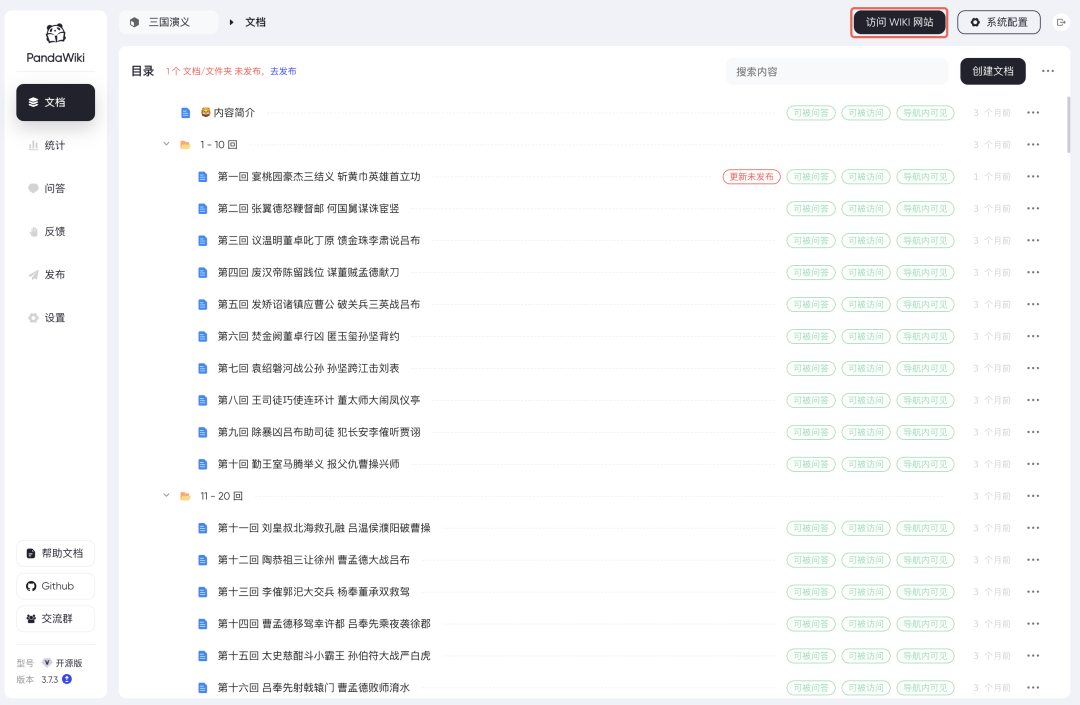
Task: Click the logout icon top right
Action: [x=1062, y=22]
